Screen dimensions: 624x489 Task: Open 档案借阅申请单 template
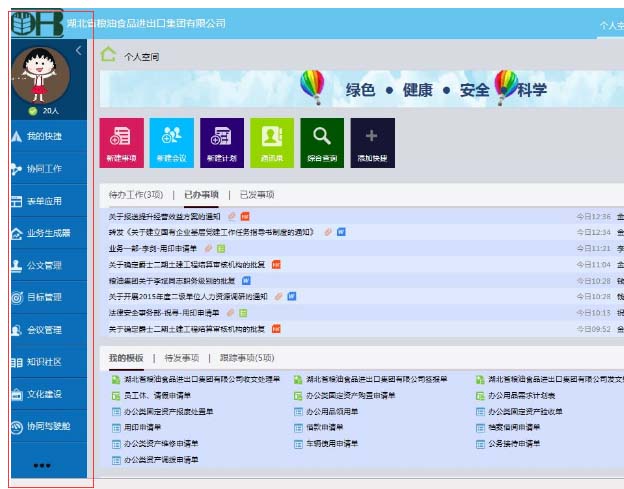tap(514, 427)
